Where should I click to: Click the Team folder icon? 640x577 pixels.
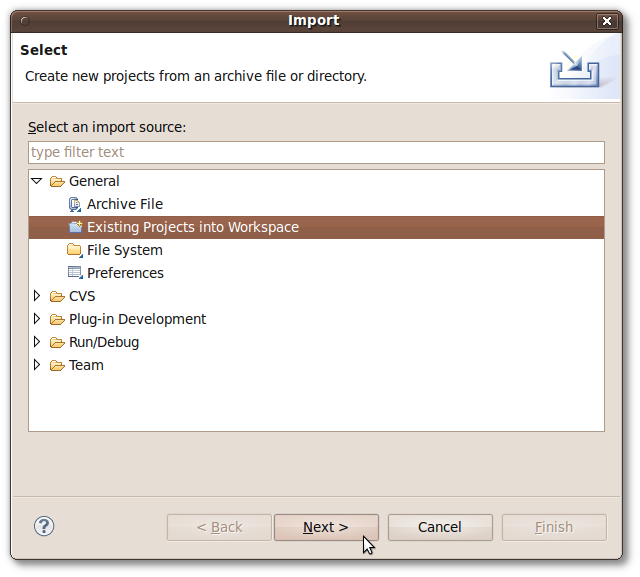click(x=57, y=366)
